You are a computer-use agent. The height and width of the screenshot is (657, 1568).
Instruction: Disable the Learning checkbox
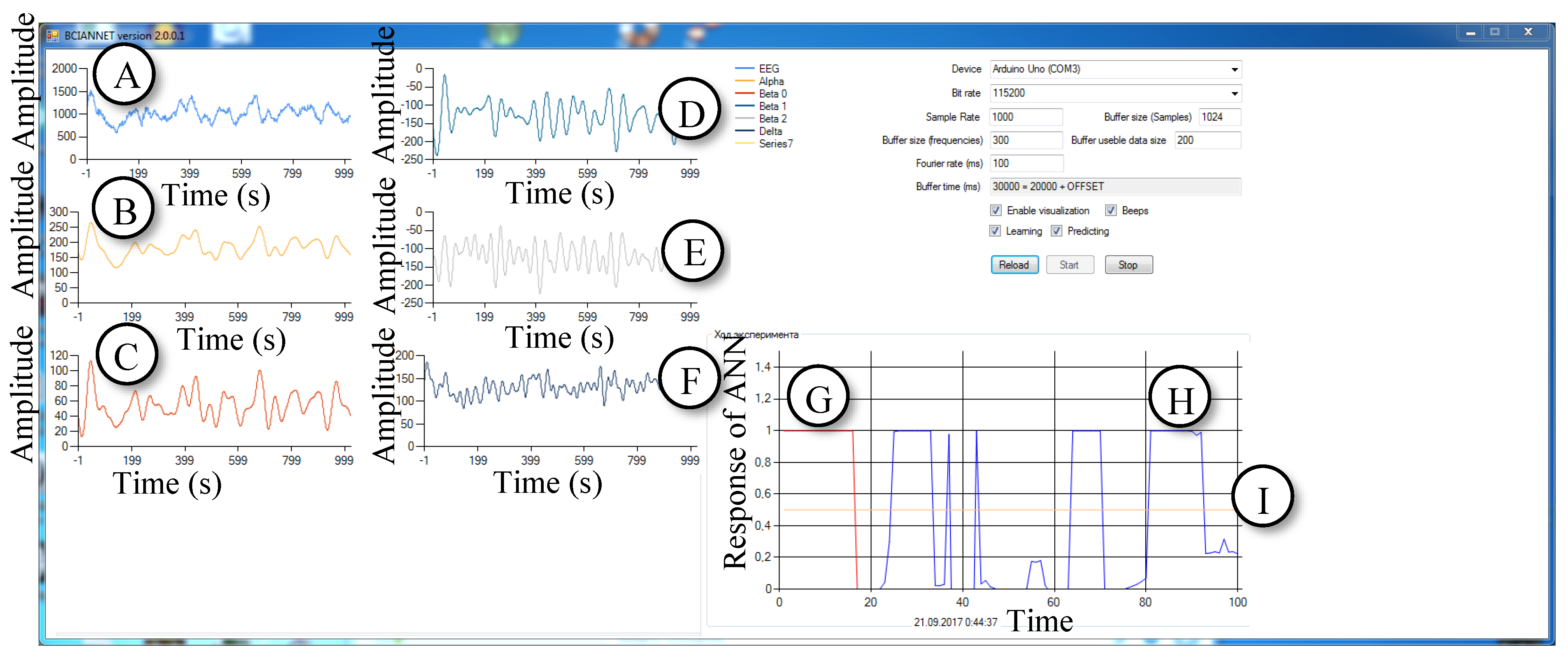click(x=995, y=231)
